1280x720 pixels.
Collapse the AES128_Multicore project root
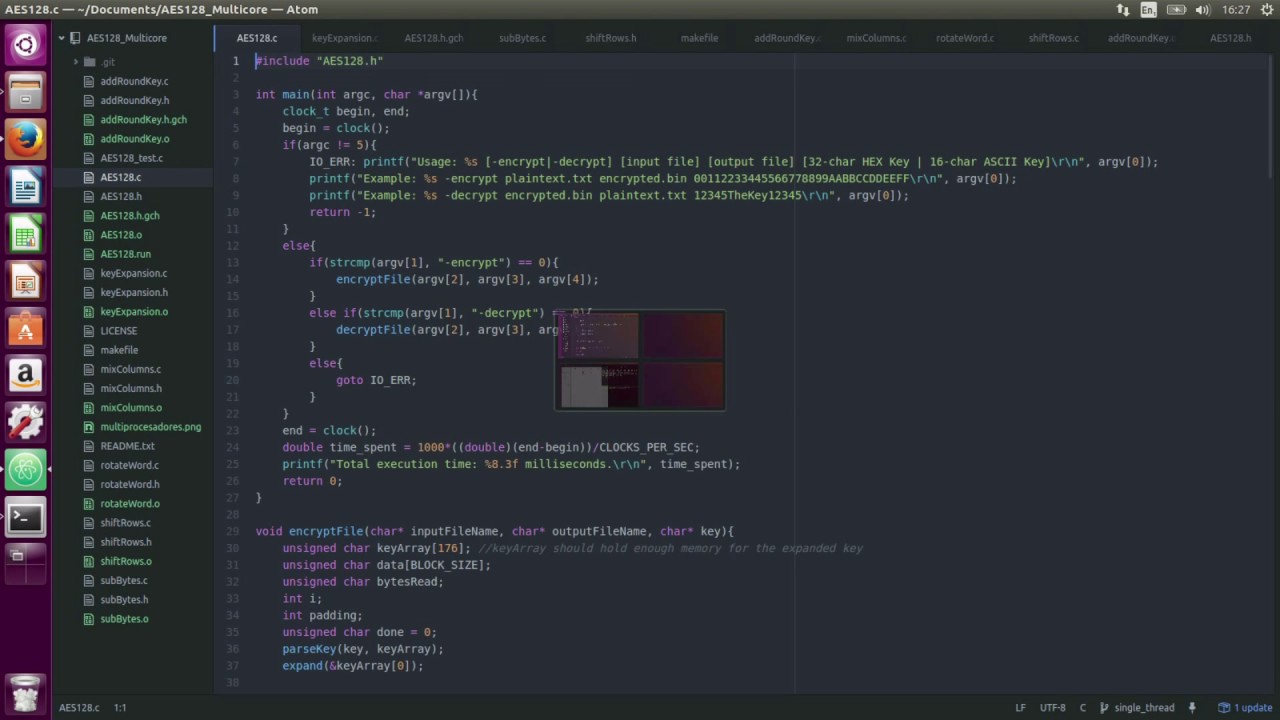[x=61, y=38]
